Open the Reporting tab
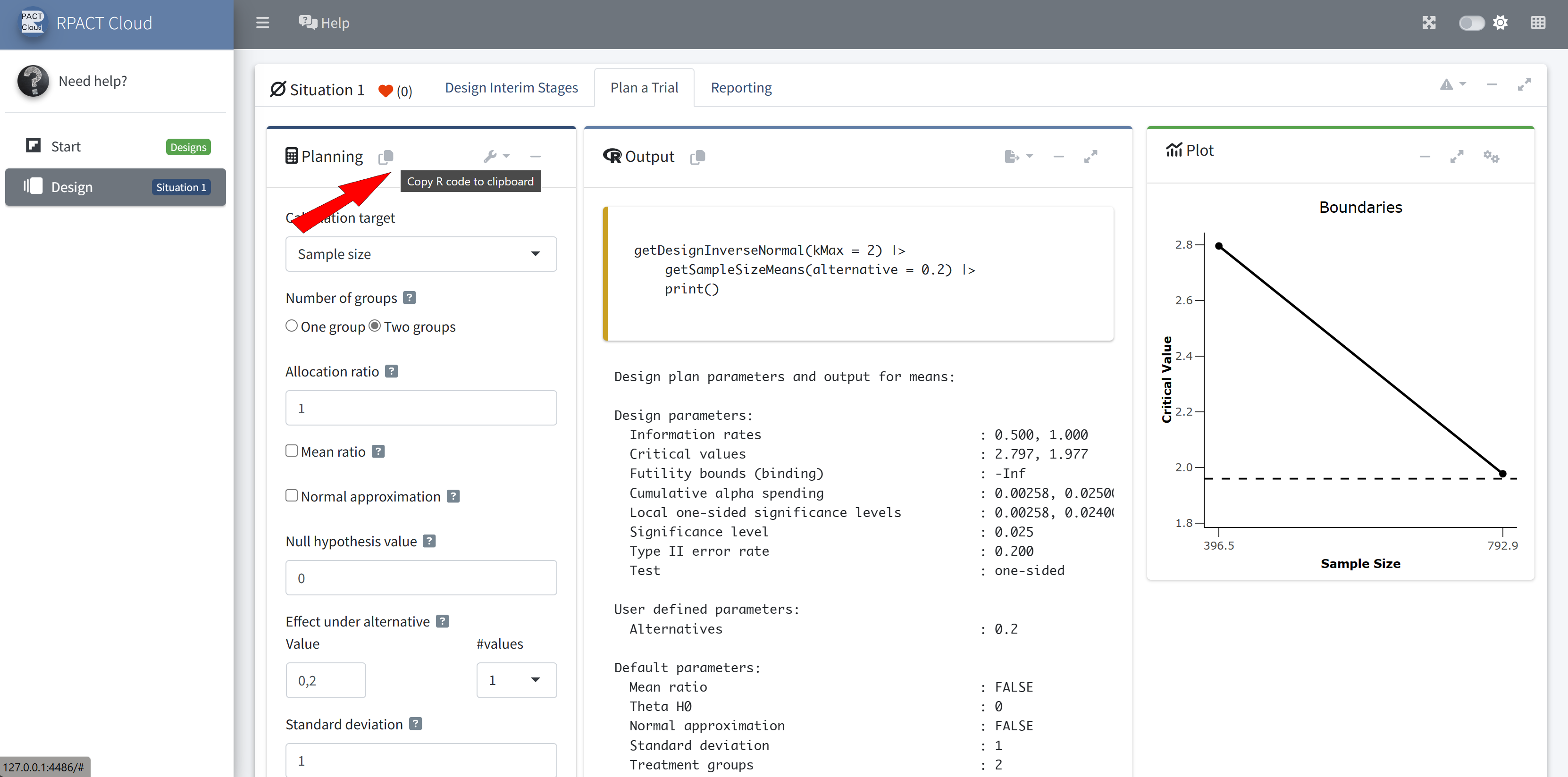This screenshot has height=777, width=1568. pos(741,88)
